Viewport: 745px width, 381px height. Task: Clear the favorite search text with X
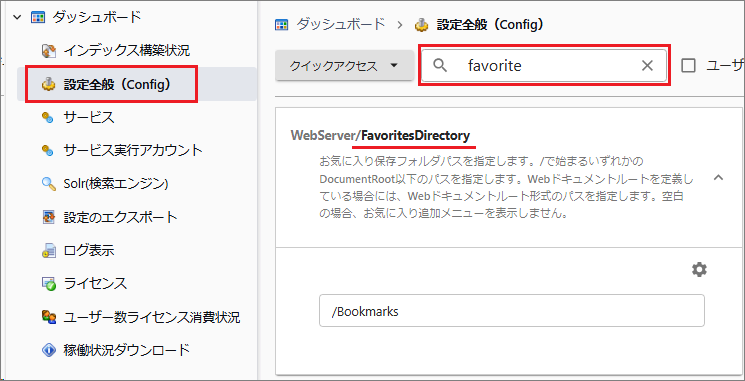(647, 66)
